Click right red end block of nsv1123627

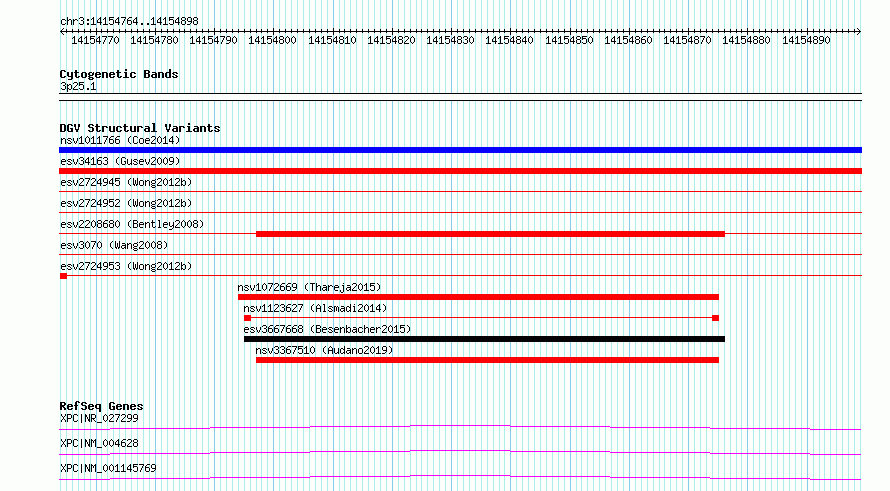click(715, 318)
